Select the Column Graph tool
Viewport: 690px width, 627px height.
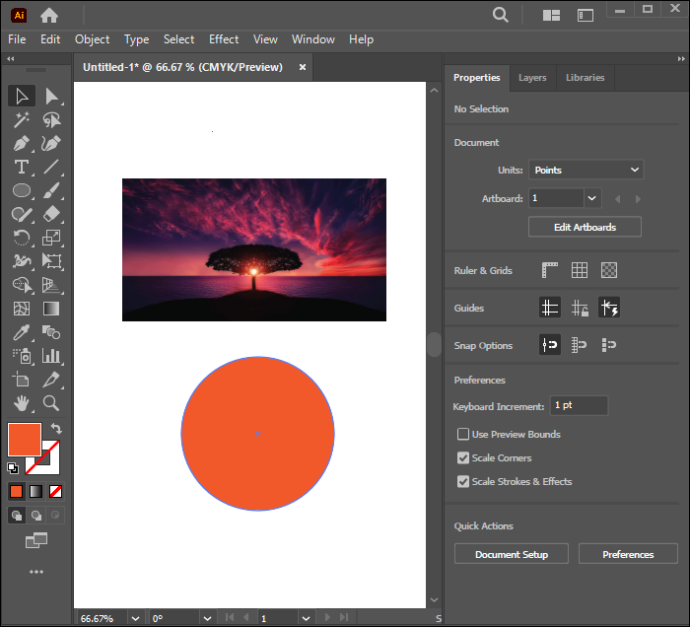(x=51, y=356)
